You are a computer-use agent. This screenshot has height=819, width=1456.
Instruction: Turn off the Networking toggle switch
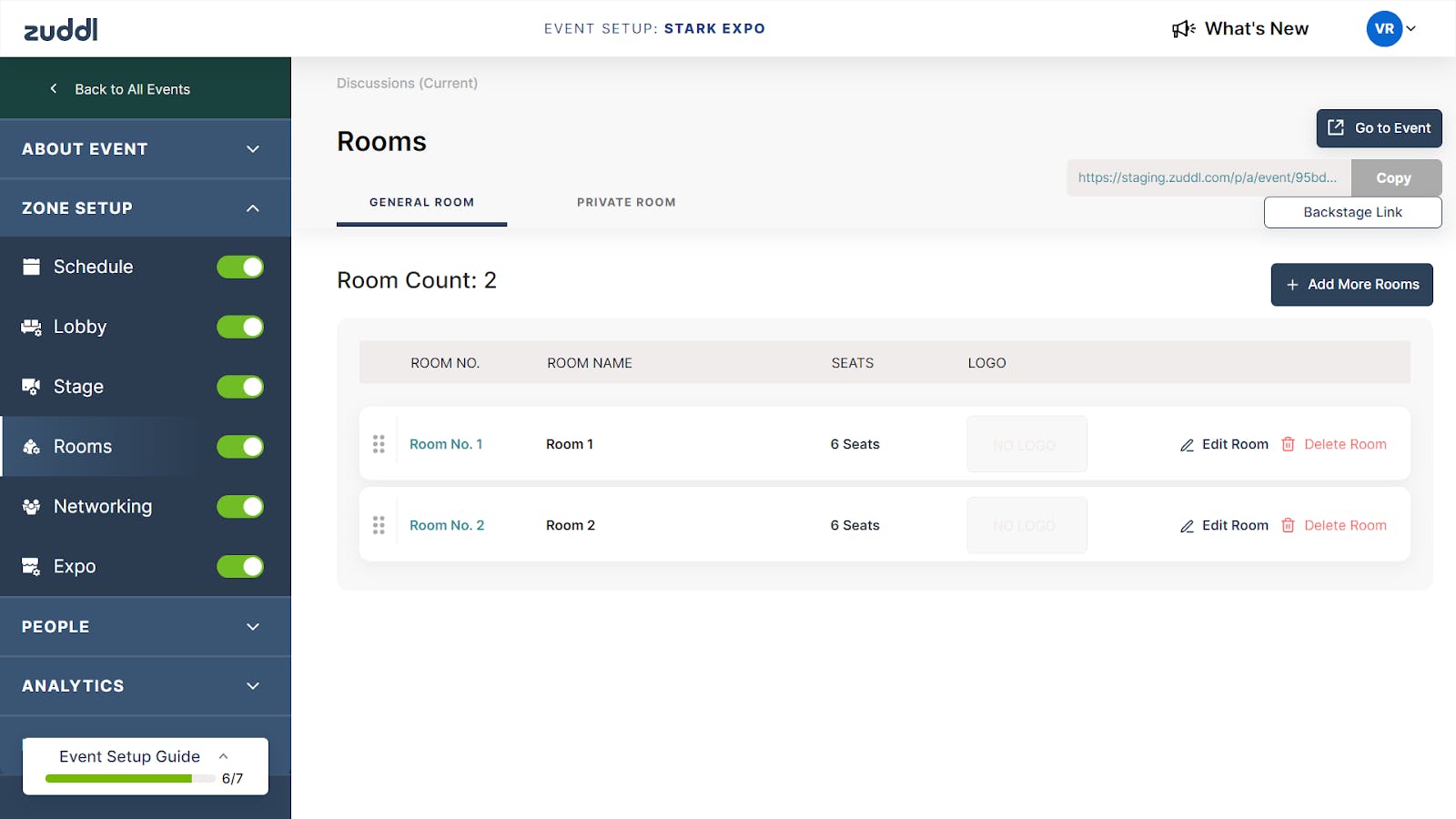click(x=240, y=507)
